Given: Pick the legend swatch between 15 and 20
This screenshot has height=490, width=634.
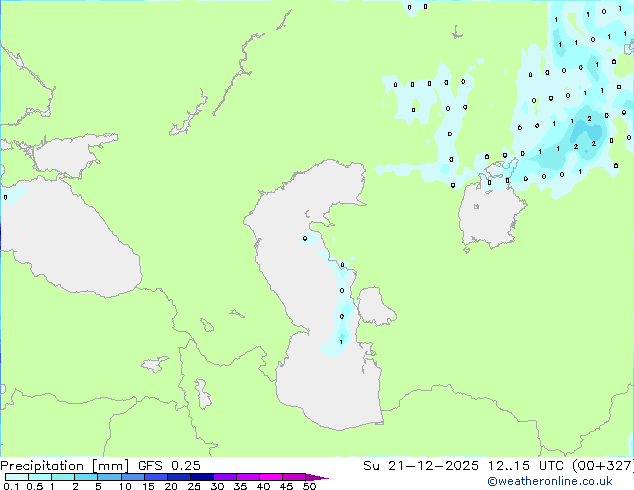Looking at the screenshot, I should point(155,477).
